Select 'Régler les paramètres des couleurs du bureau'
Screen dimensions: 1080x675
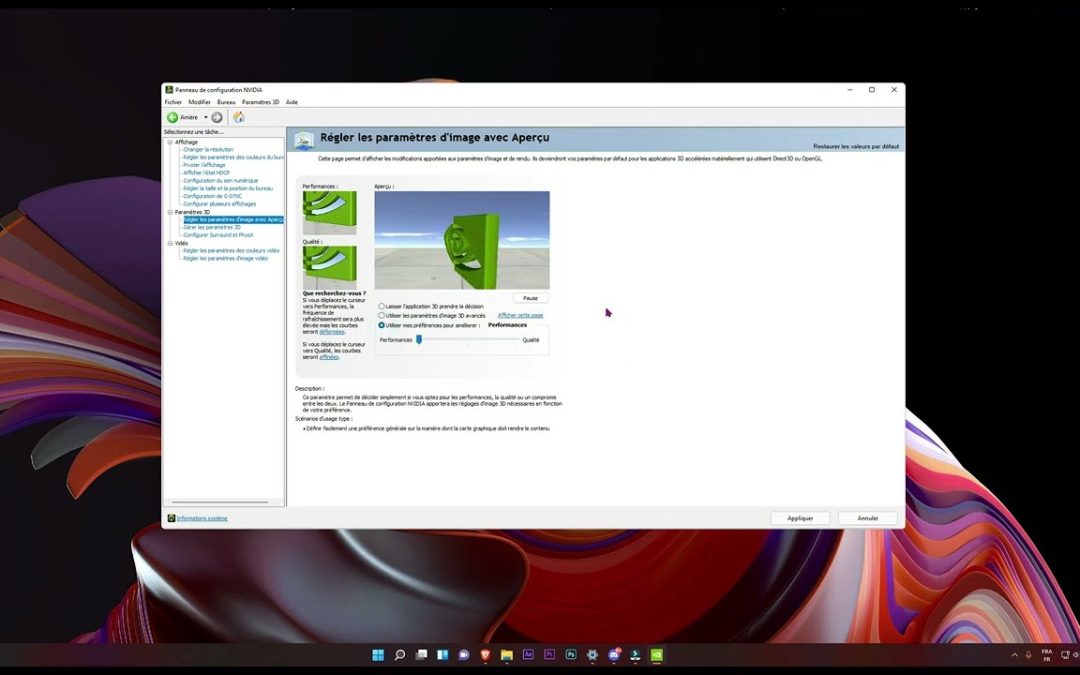(233, 157)
